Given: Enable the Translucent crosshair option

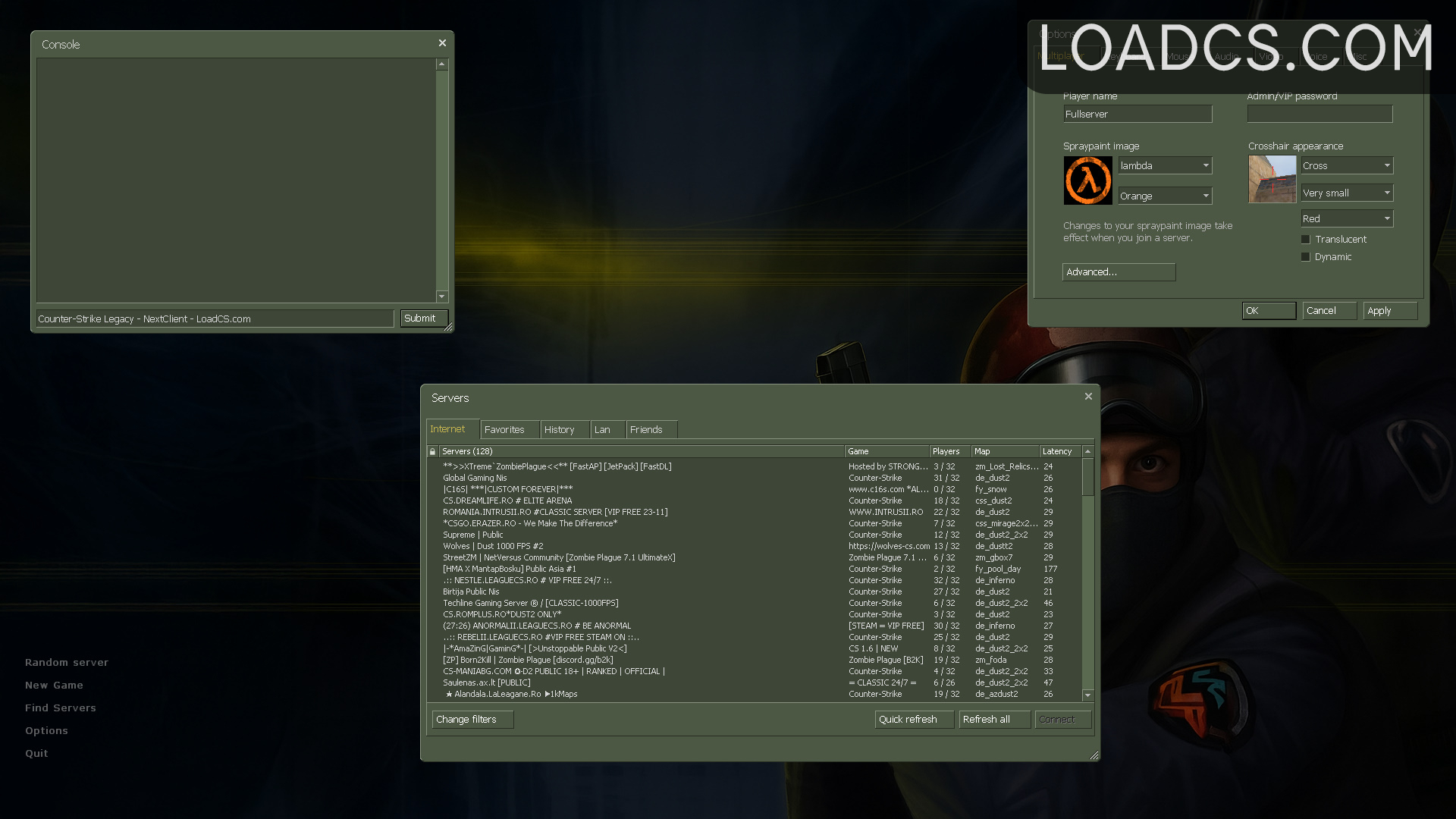Looking at the screenshot, I should click(x=1306, y=239).
